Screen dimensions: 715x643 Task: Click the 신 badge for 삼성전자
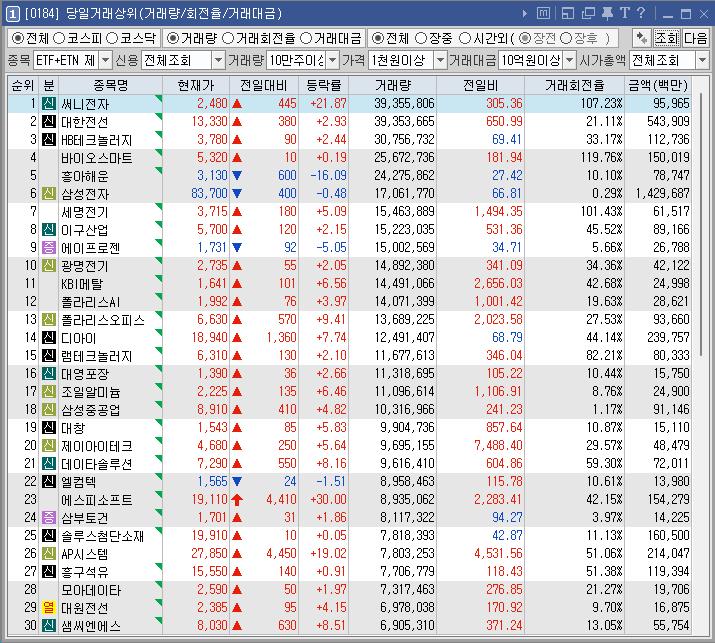coord(49,193)
